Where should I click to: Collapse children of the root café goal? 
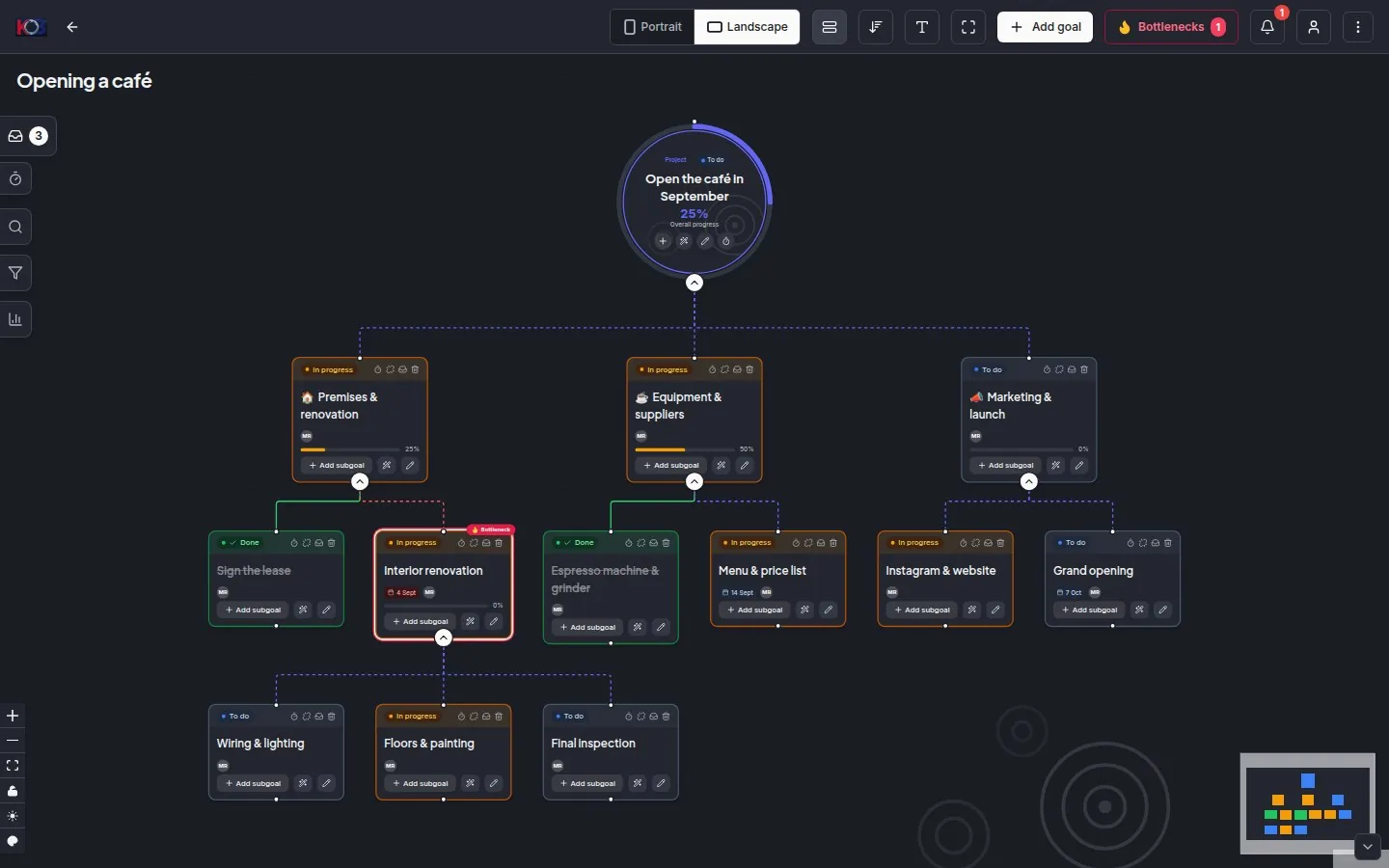[694, 283]
